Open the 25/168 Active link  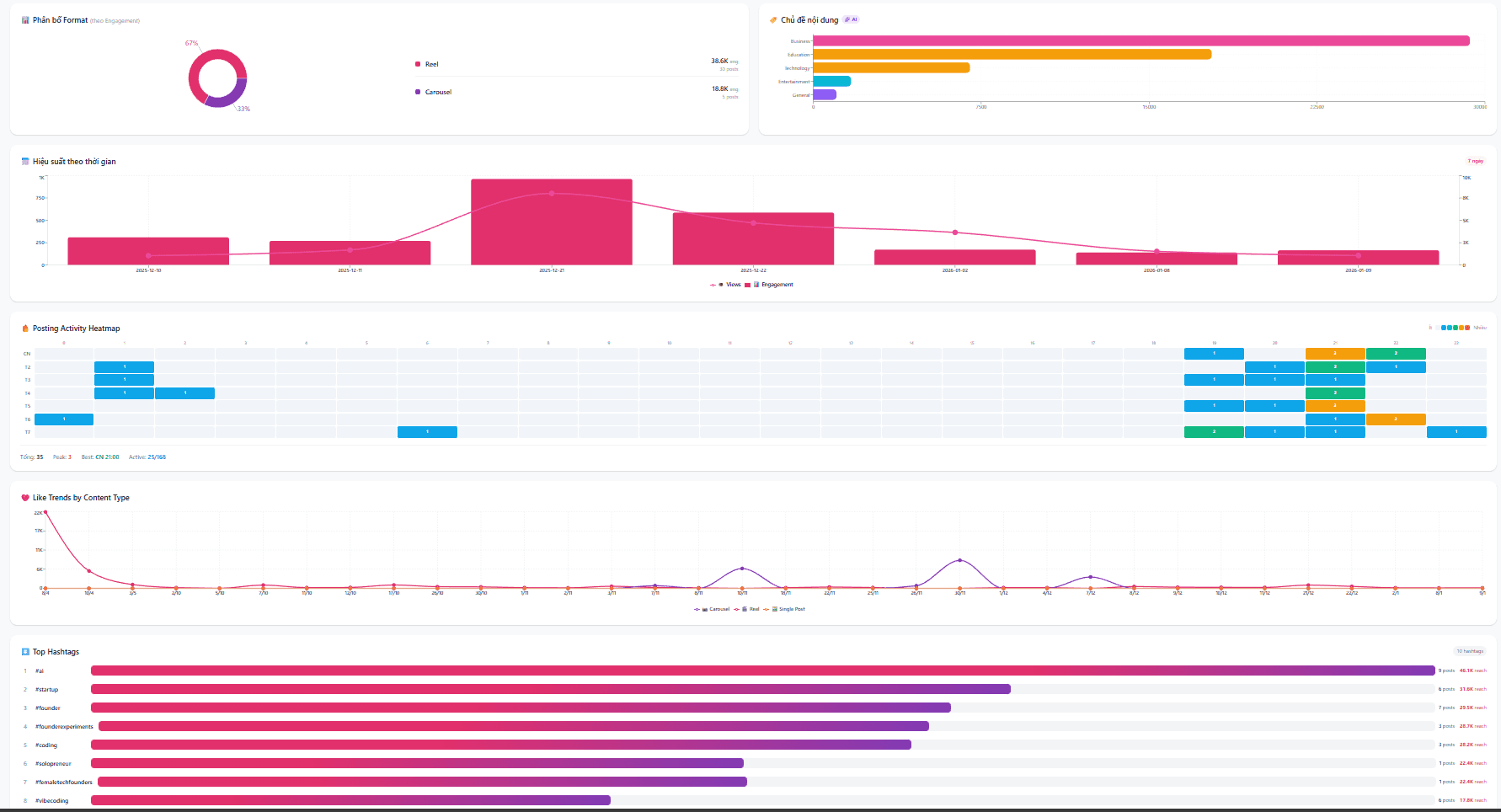(x=156, y=457)
